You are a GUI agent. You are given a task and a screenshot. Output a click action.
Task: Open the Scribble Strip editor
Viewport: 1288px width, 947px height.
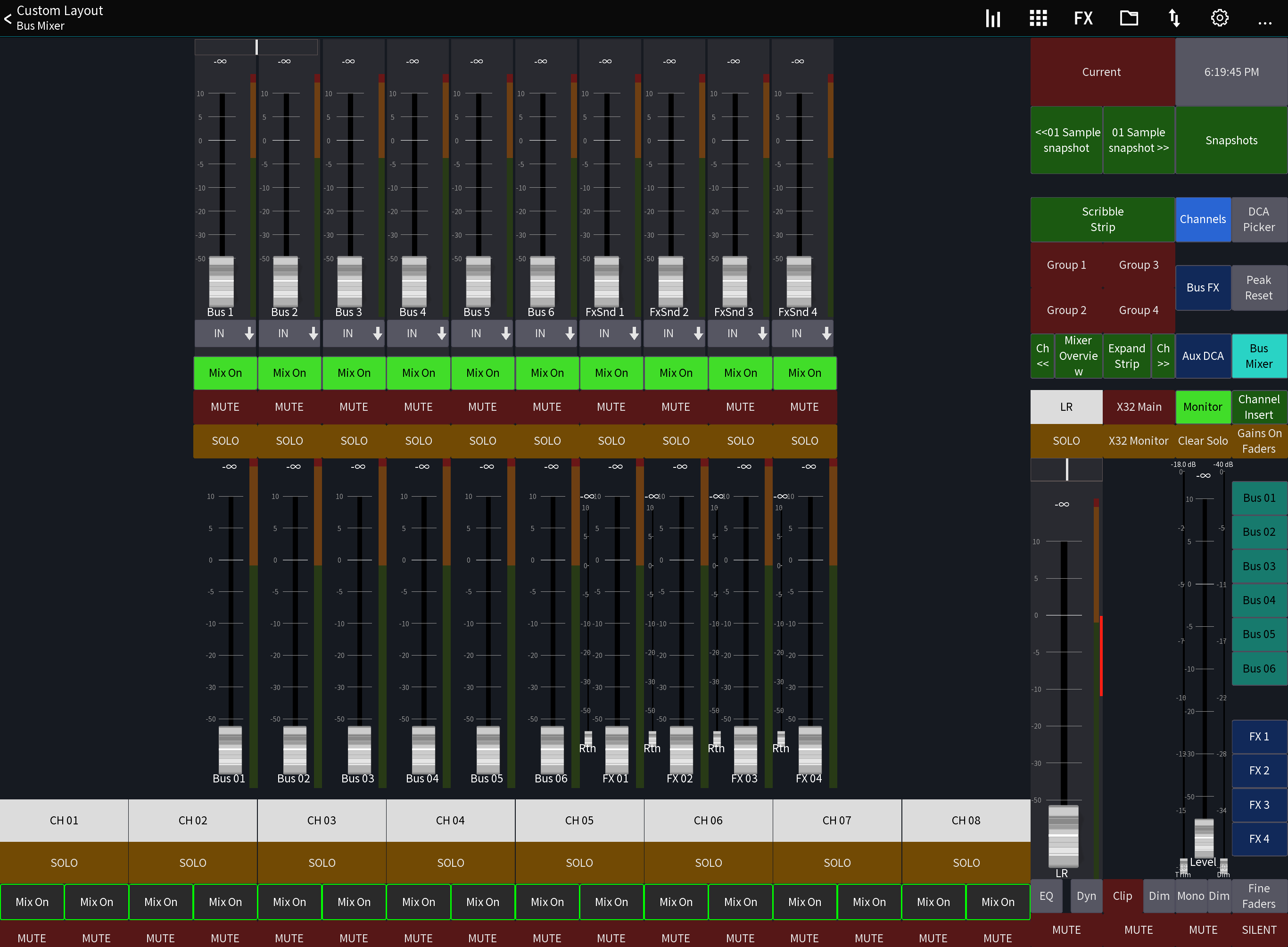click(1101, 219)
